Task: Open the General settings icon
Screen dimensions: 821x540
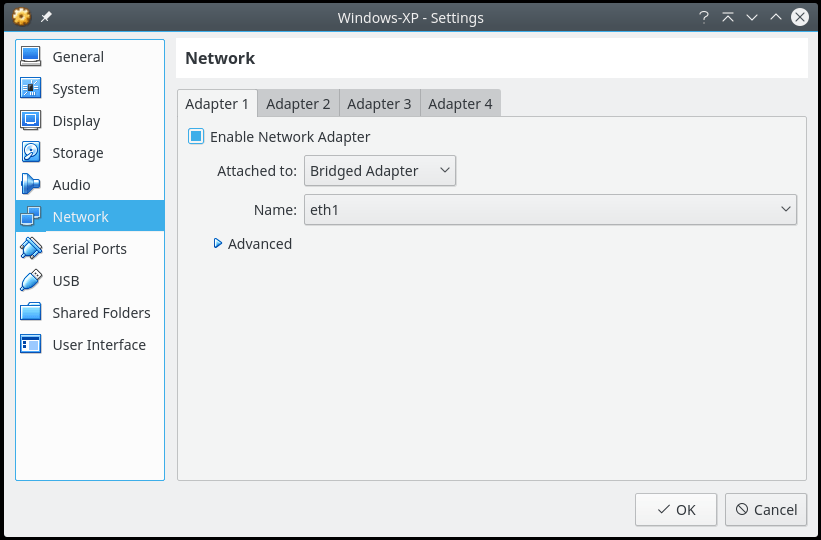Action: point(31,57)
